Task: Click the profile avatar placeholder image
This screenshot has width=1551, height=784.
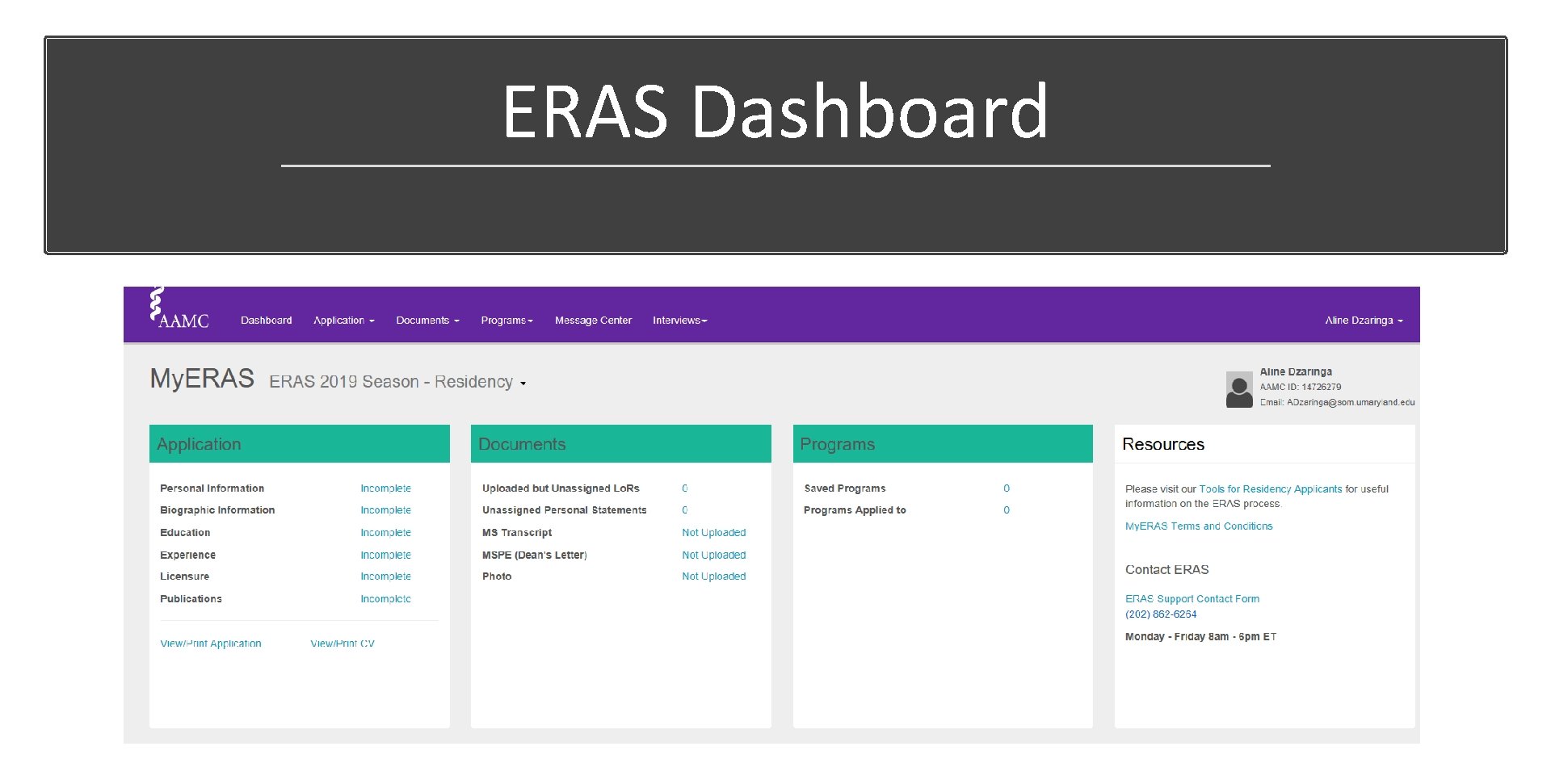Action: pos(1238,389)
